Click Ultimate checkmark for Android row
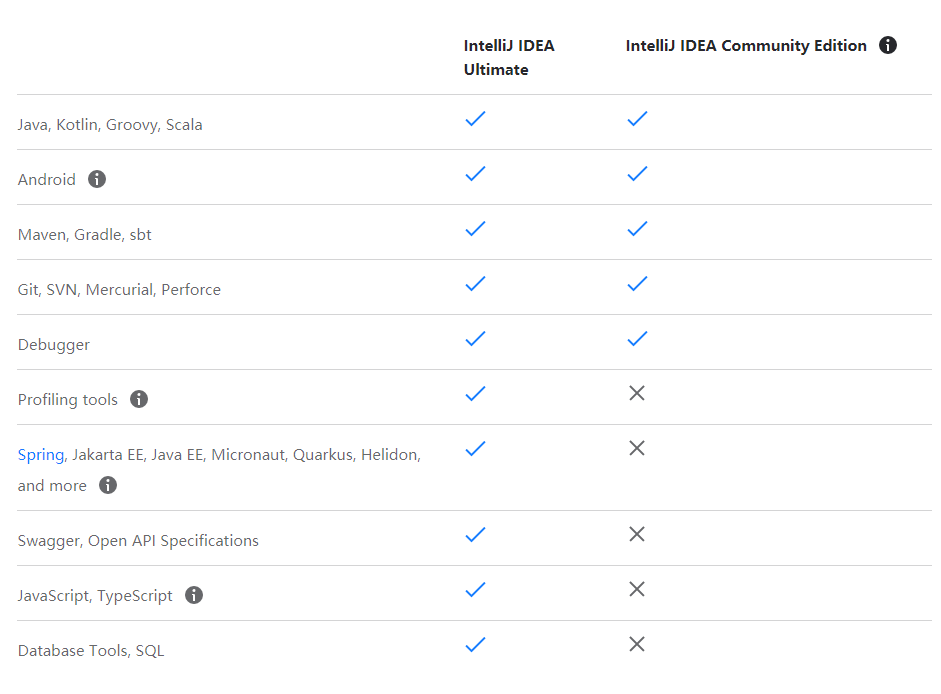 click(x=476, y=173)
